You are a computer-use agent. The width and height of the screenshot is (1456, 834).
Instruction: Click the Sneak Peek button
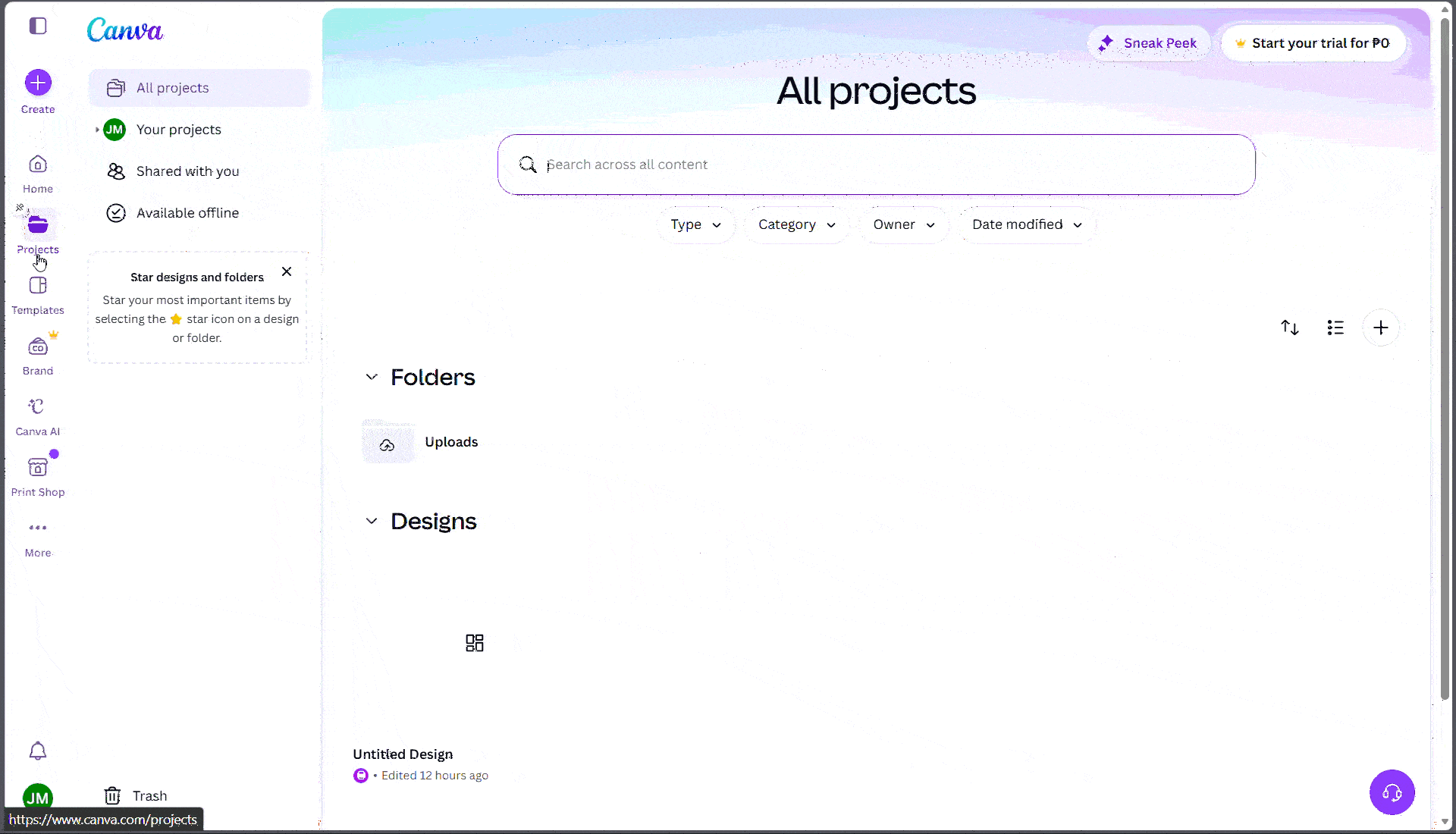click(x=1149, y=43)
